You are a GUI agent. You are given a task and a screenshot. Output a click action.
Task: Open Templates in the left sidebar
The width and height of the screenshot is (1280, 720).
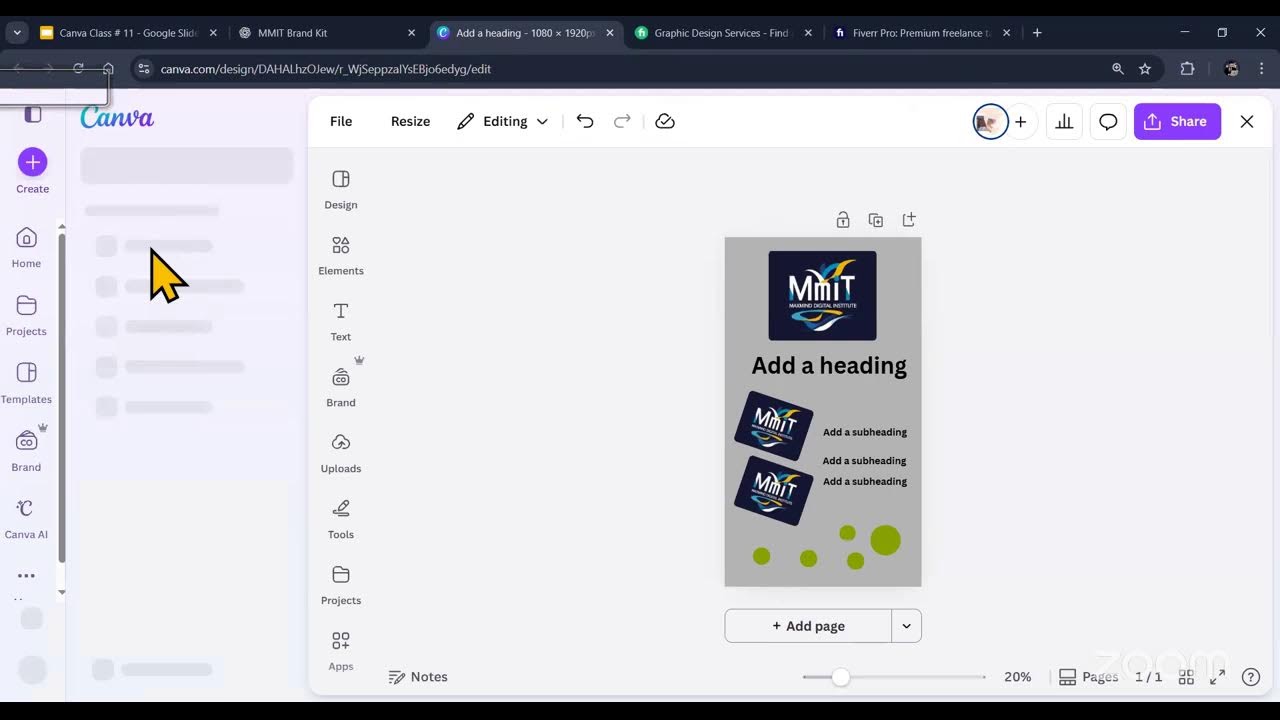pyautogui.click(x=26, y=384)
